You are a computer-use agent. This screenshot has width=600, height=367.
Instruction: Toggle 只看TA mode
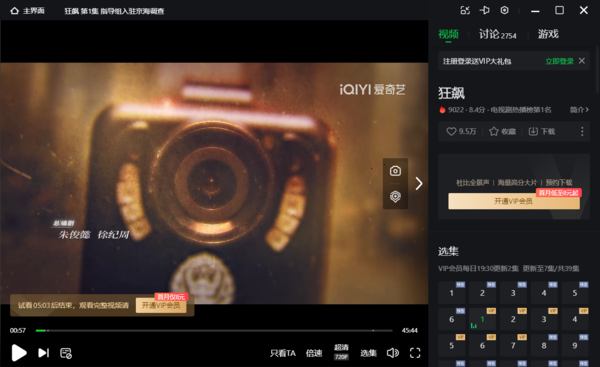pyautogui.click(x=283, y=353)
